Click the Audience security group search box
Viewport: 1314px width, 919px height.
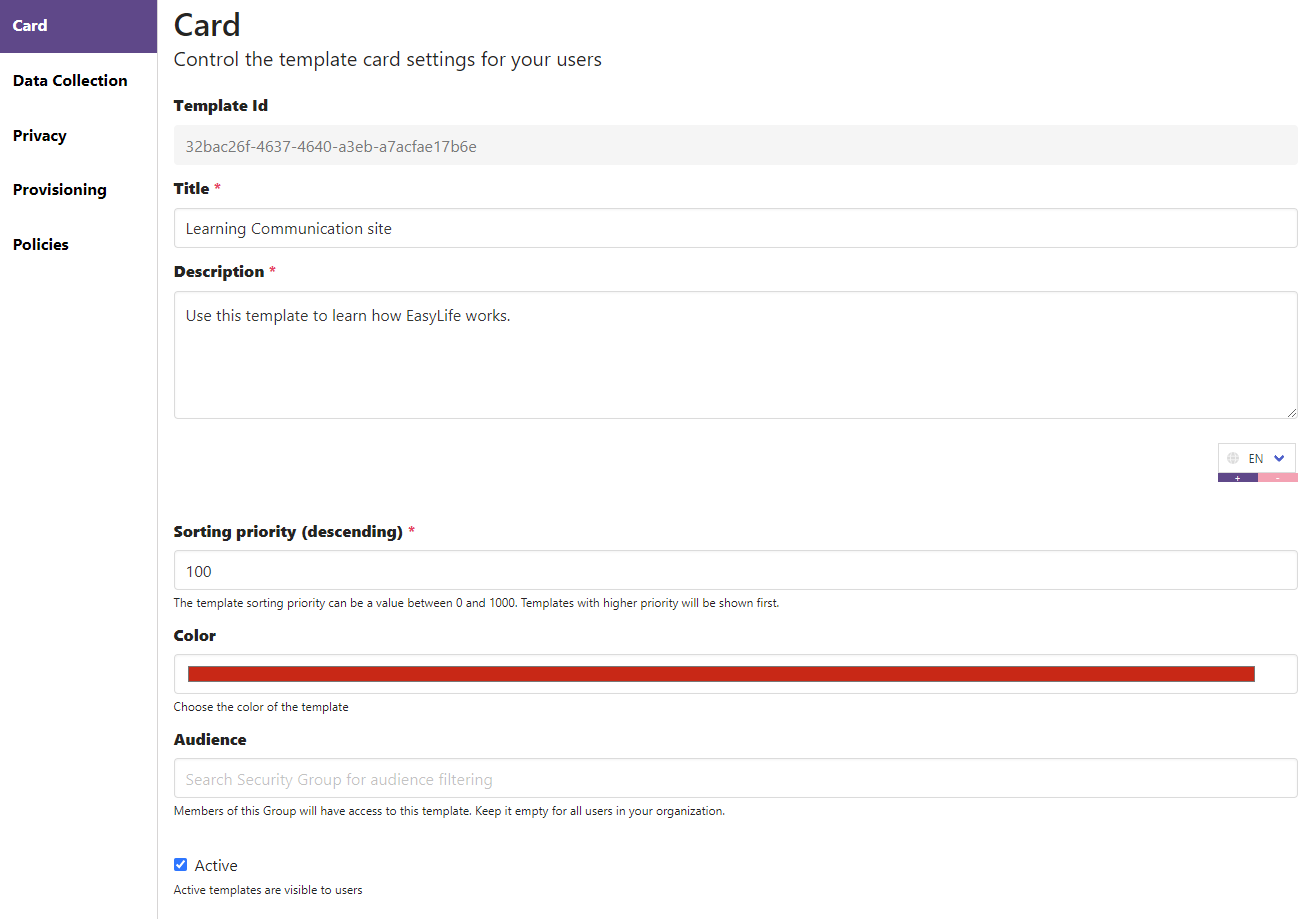click(x=735, y=778)
